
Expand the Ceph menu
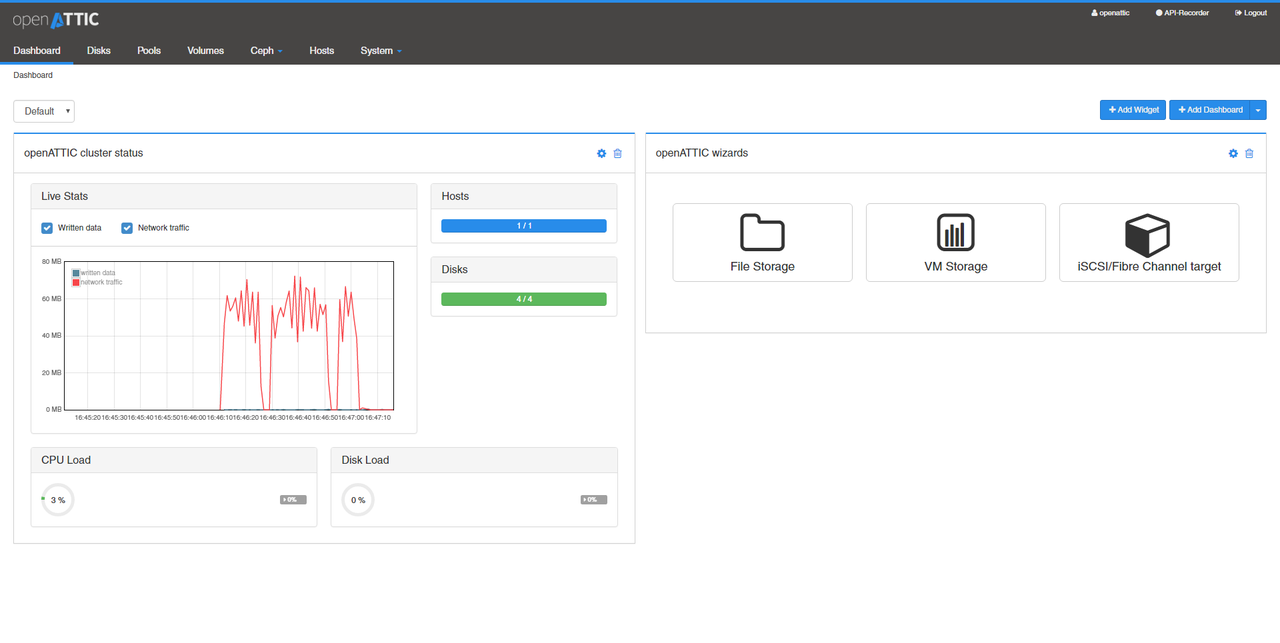point(266,51)
